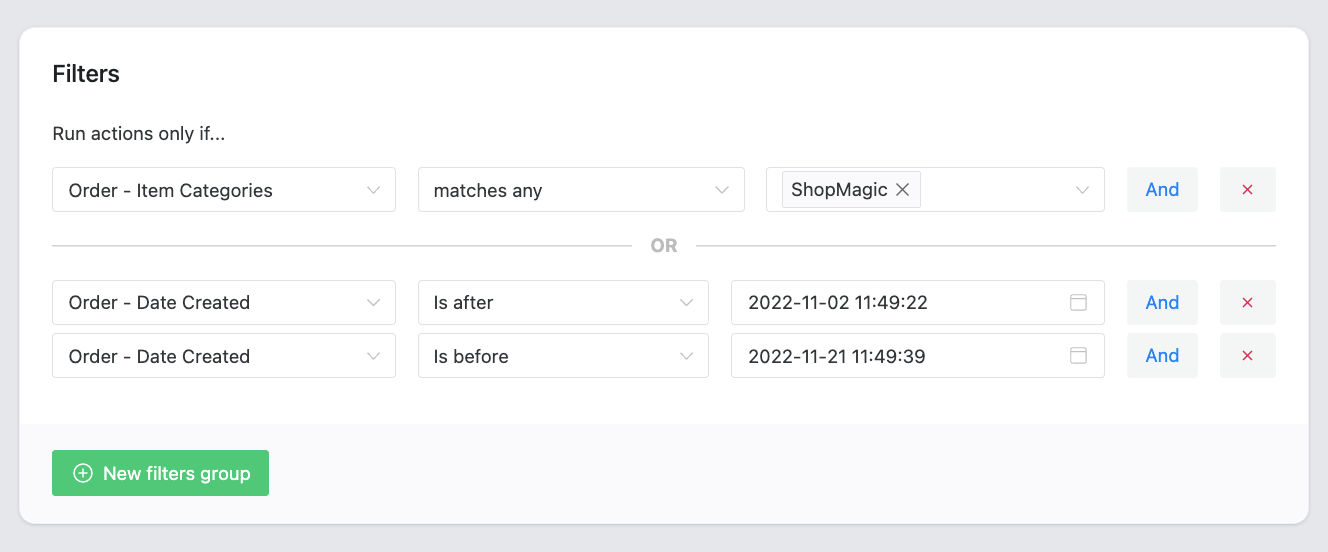Delete the 'Is before' date filter row

(x=1247, y=355)
